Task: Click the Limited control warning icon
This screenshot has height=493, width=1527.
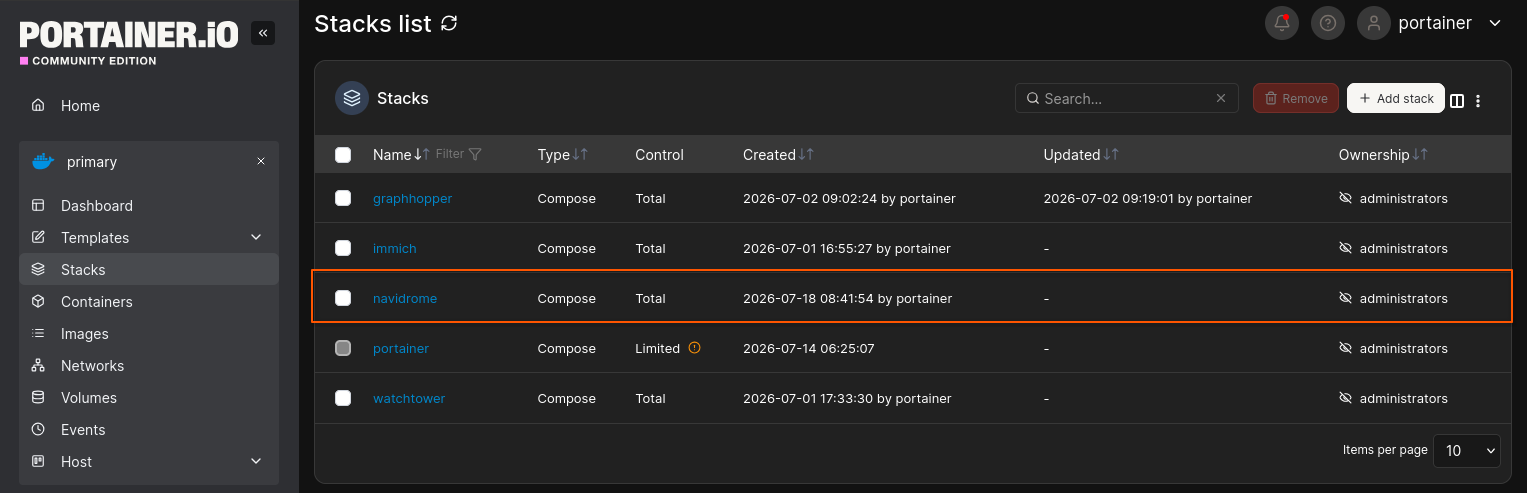Action: point(695,348)
